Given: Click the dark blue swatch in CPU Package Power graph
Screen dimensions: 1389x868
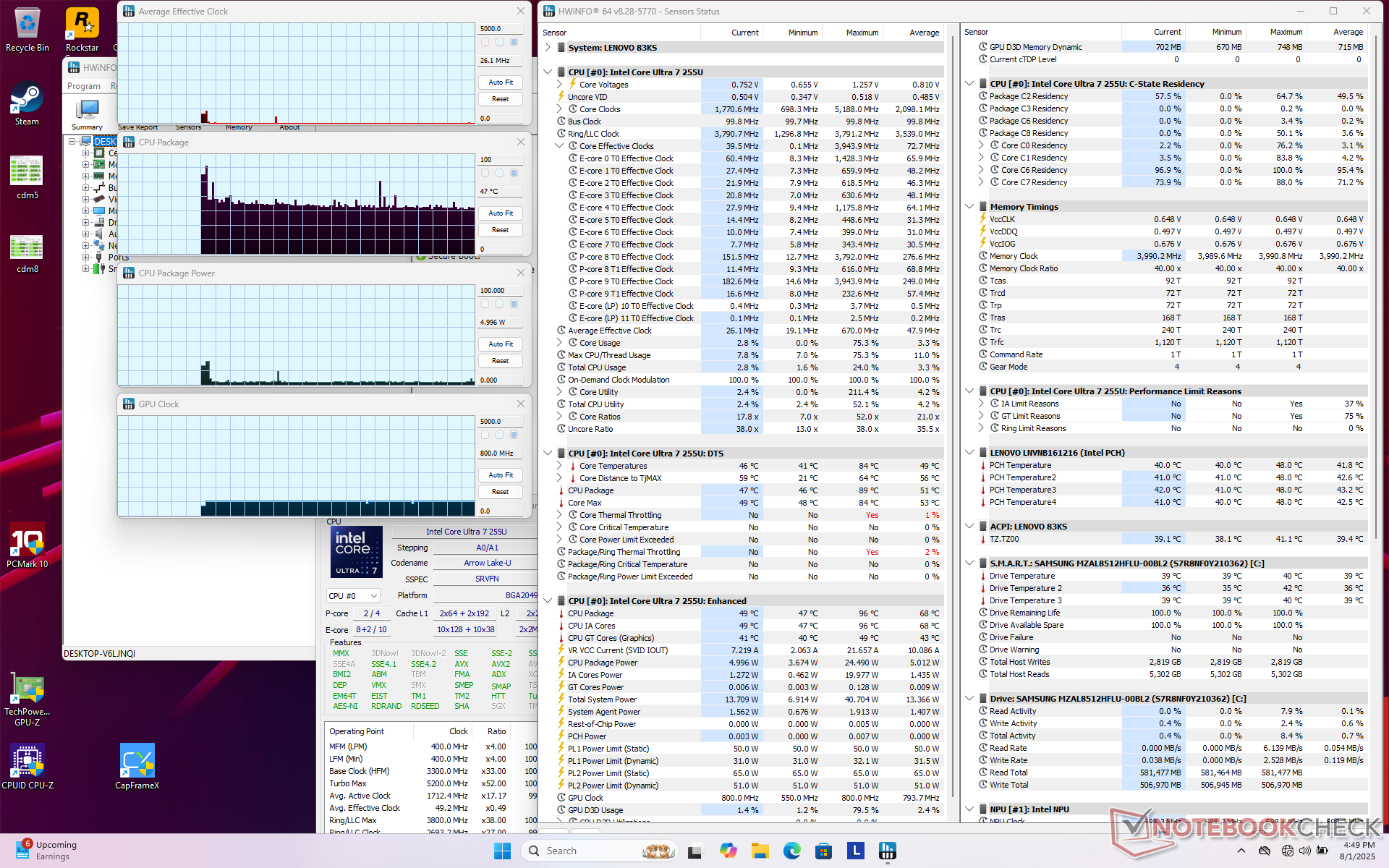Looking at the screenshot, I should pyautogui.click(x=514, y=305).
